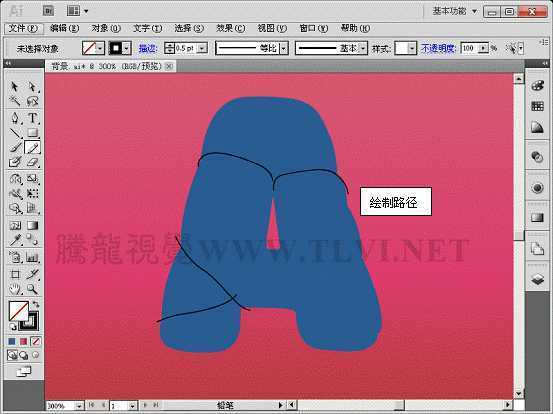Select the Type tool

32,118
